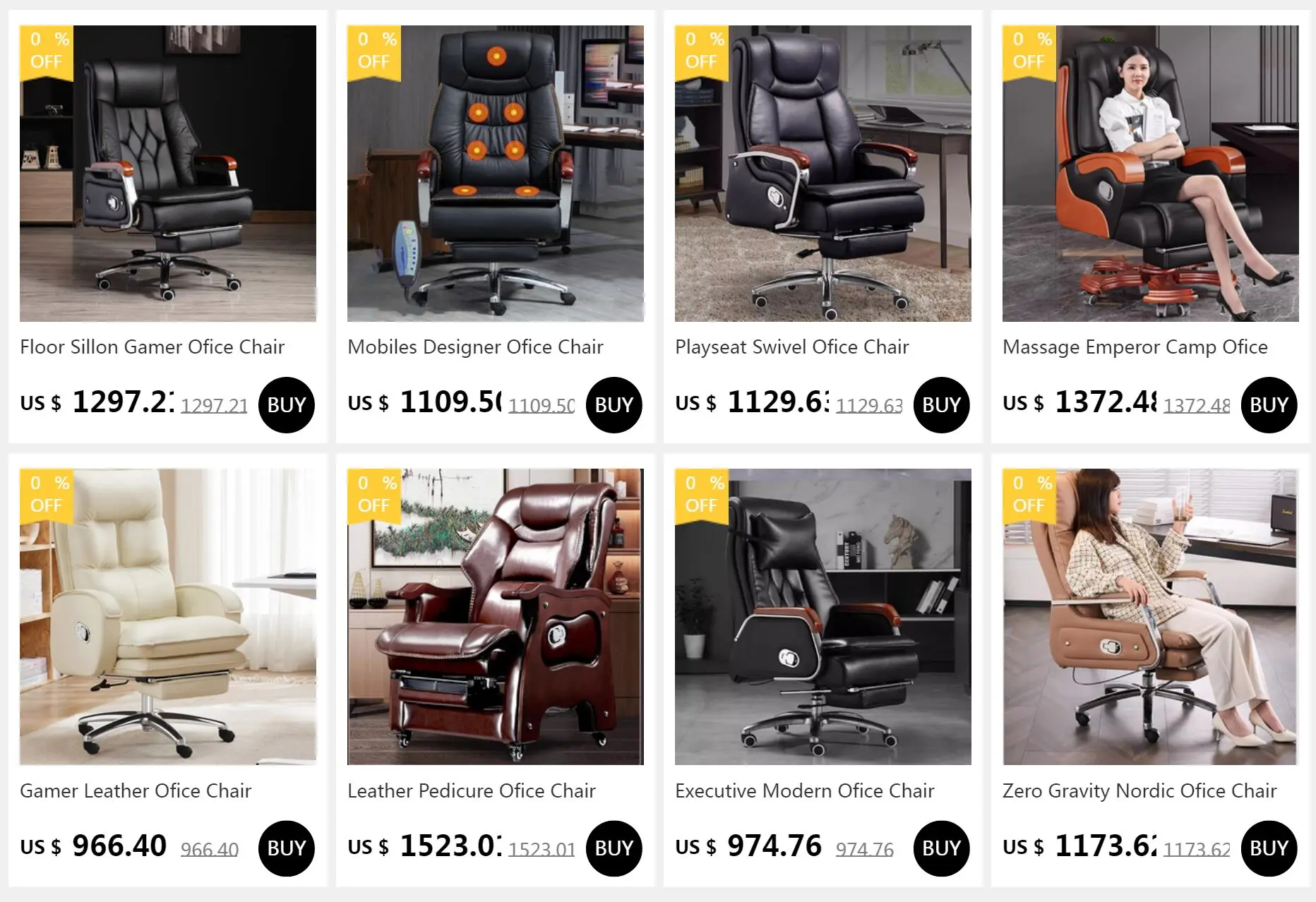Open the cream Gamer Leather chair photo

[168, 617]
